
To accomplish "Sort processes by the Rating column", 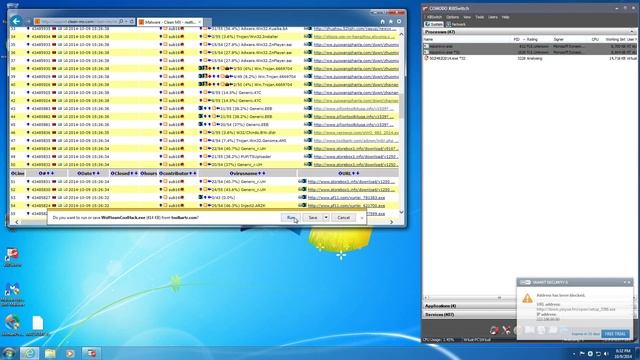I will [532, 40].
